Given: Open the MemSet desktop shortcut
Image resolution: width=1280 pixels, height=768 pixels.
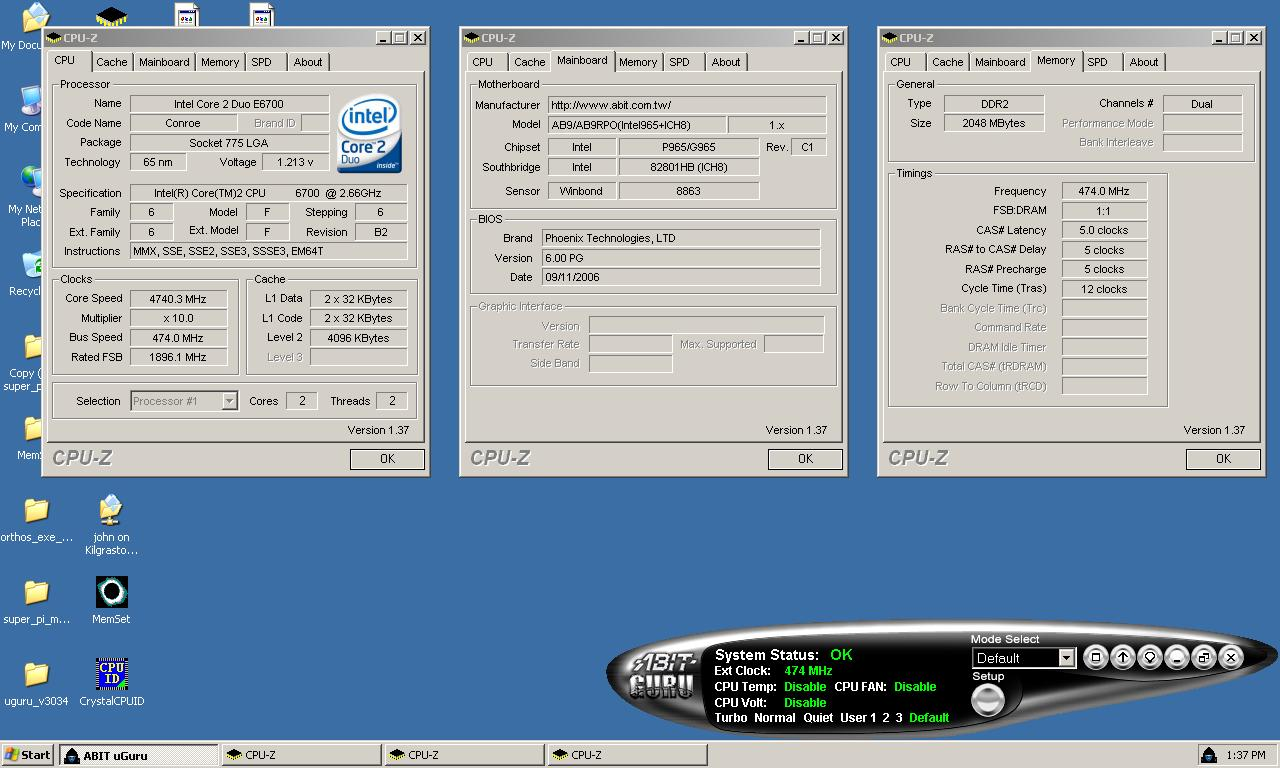Looking at the screenshot, I should pos(111,593).
